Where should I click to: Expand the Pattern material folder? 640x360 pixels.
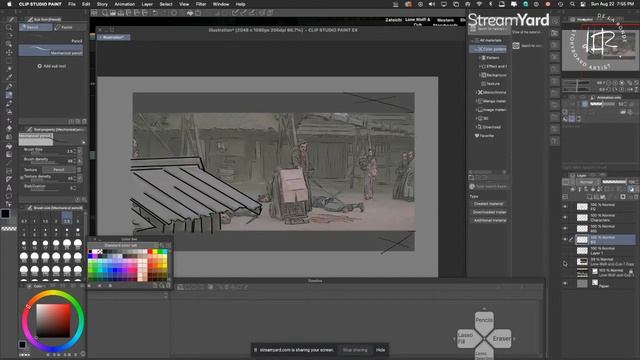click(x=480, y=58)
